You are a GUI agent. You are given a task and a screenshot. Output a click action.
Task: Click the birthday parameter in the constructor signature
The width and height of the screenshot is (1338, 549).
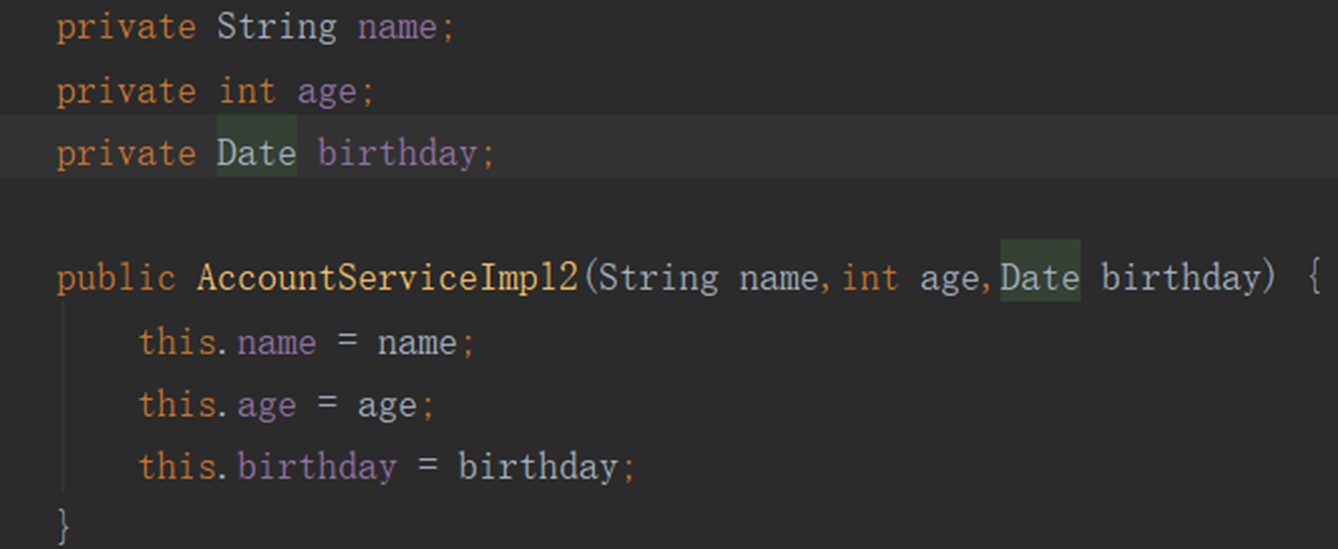pyautogui.click(x=1181, y=277)
